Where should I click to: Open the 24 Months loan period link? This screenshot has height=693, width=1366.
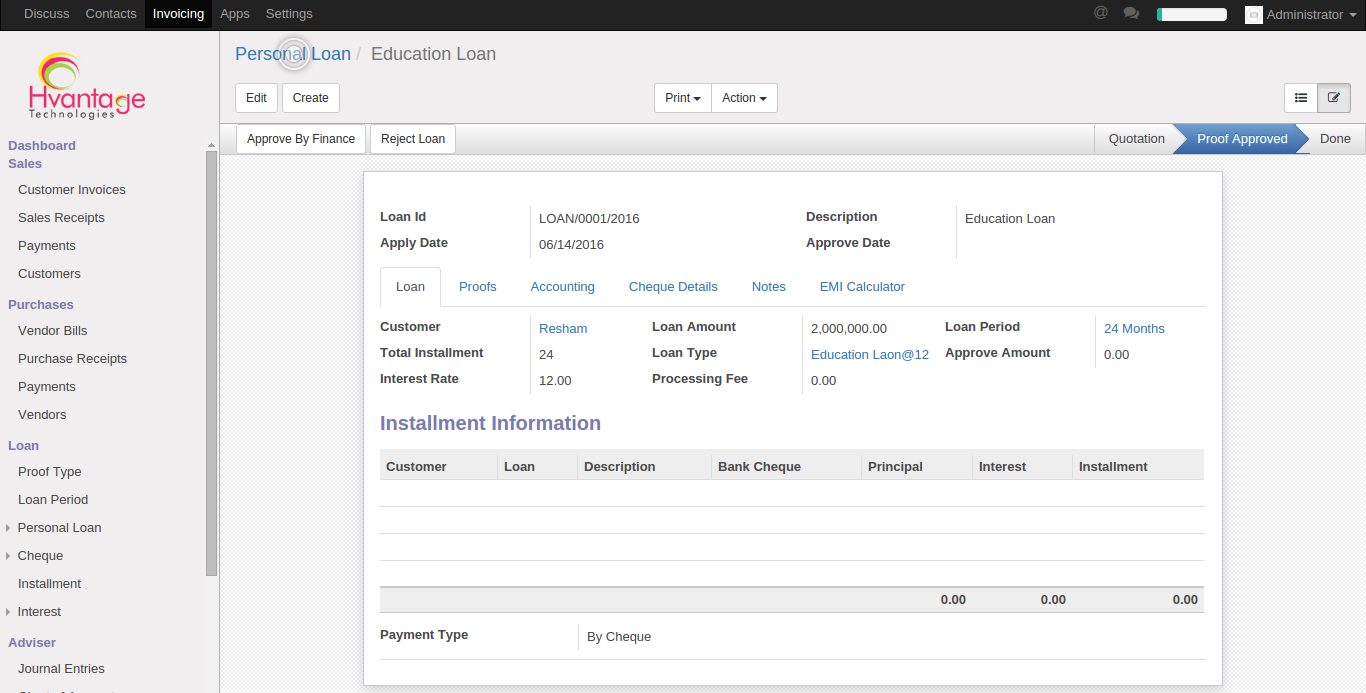1134,329
